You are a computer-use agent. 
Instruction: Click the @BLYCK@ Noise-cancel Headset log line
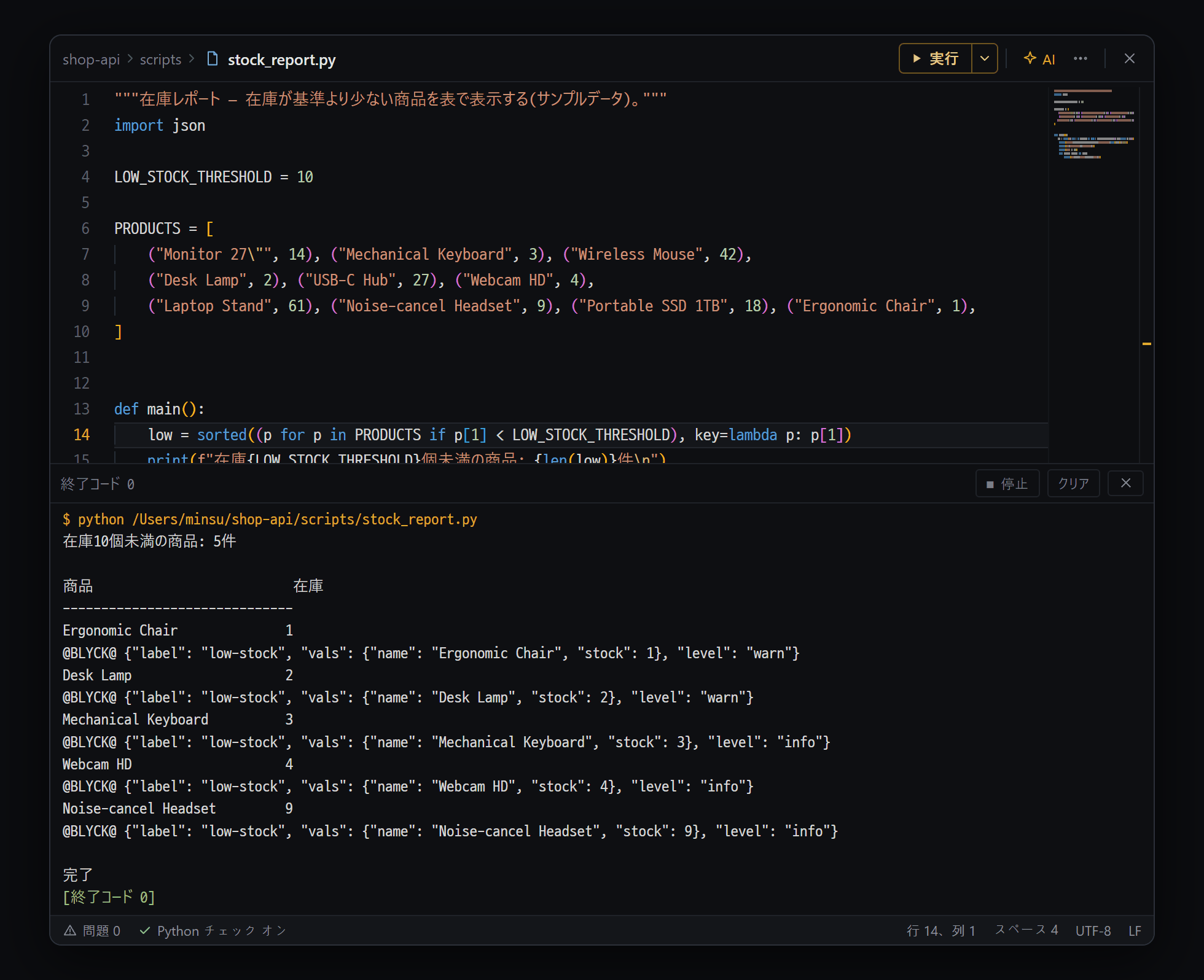coord(450,831)
